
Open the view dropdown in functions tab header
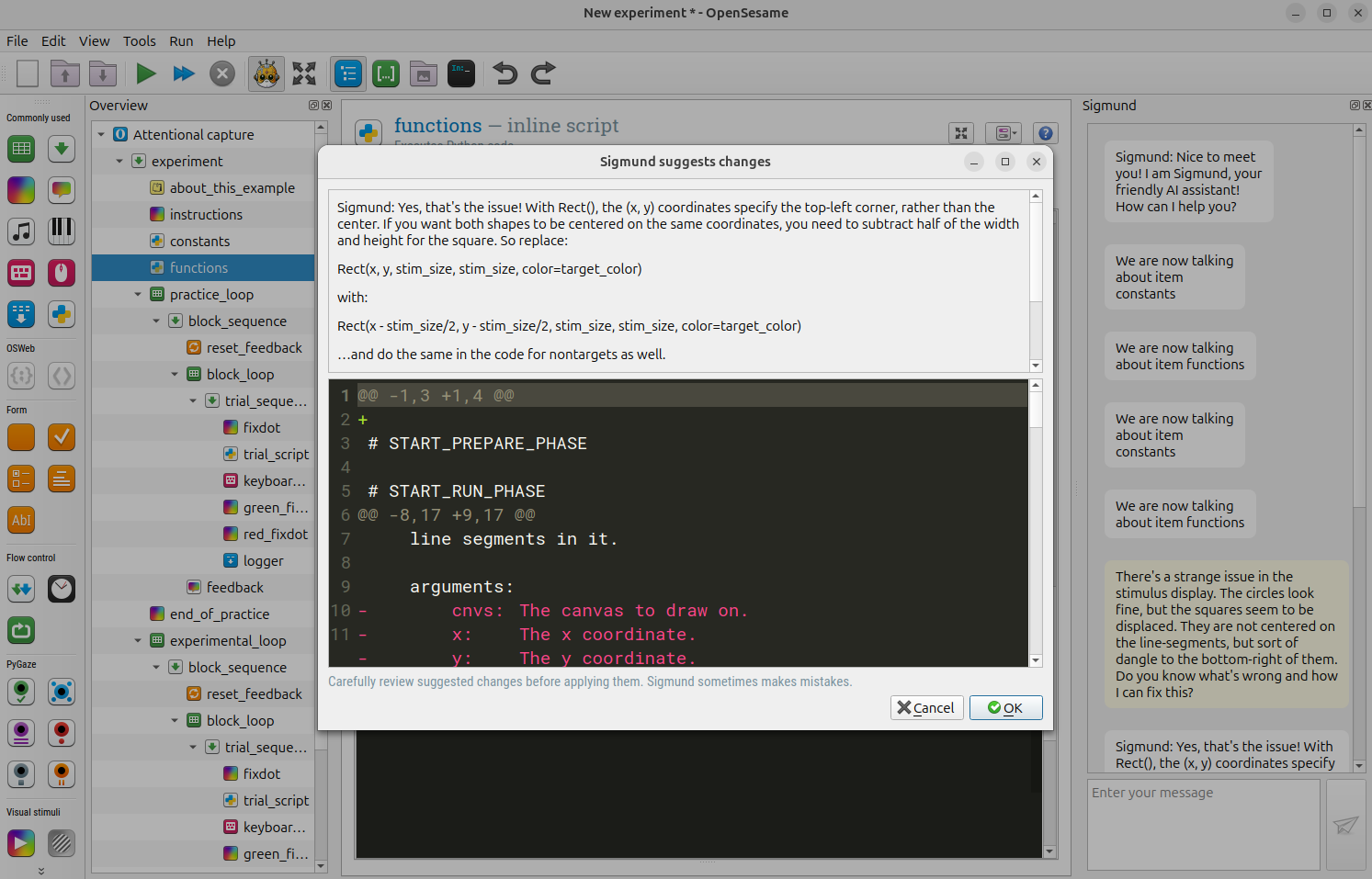point(1003,133)
